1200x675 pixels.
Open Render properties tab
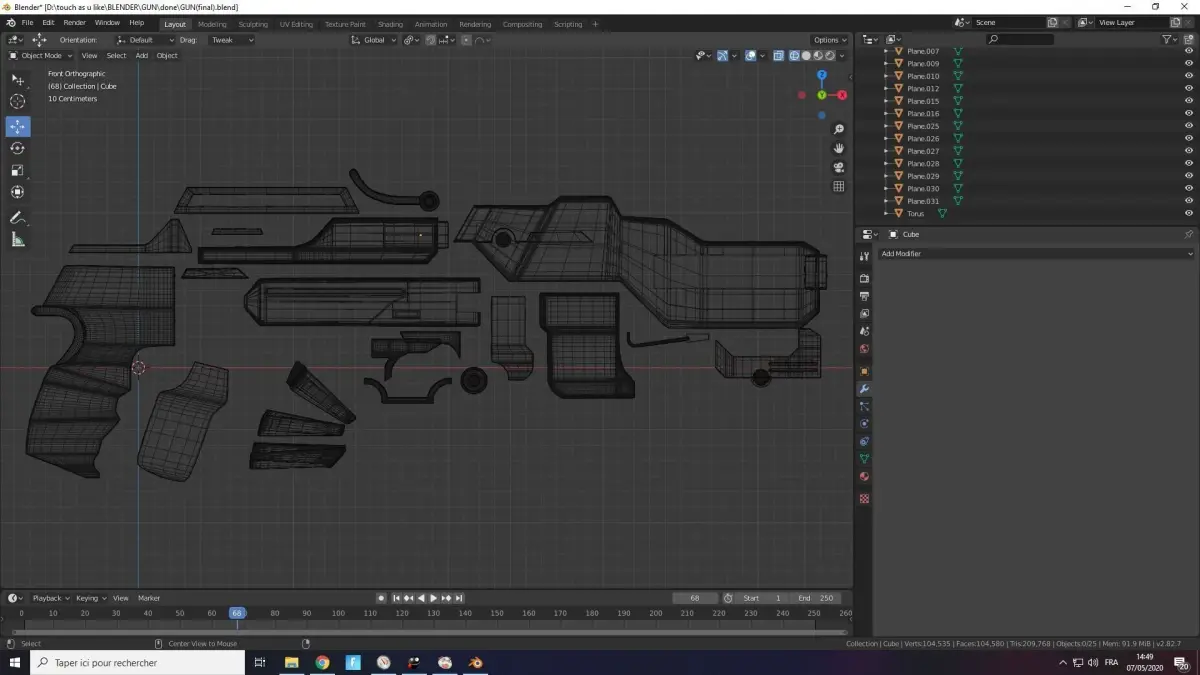865,279
